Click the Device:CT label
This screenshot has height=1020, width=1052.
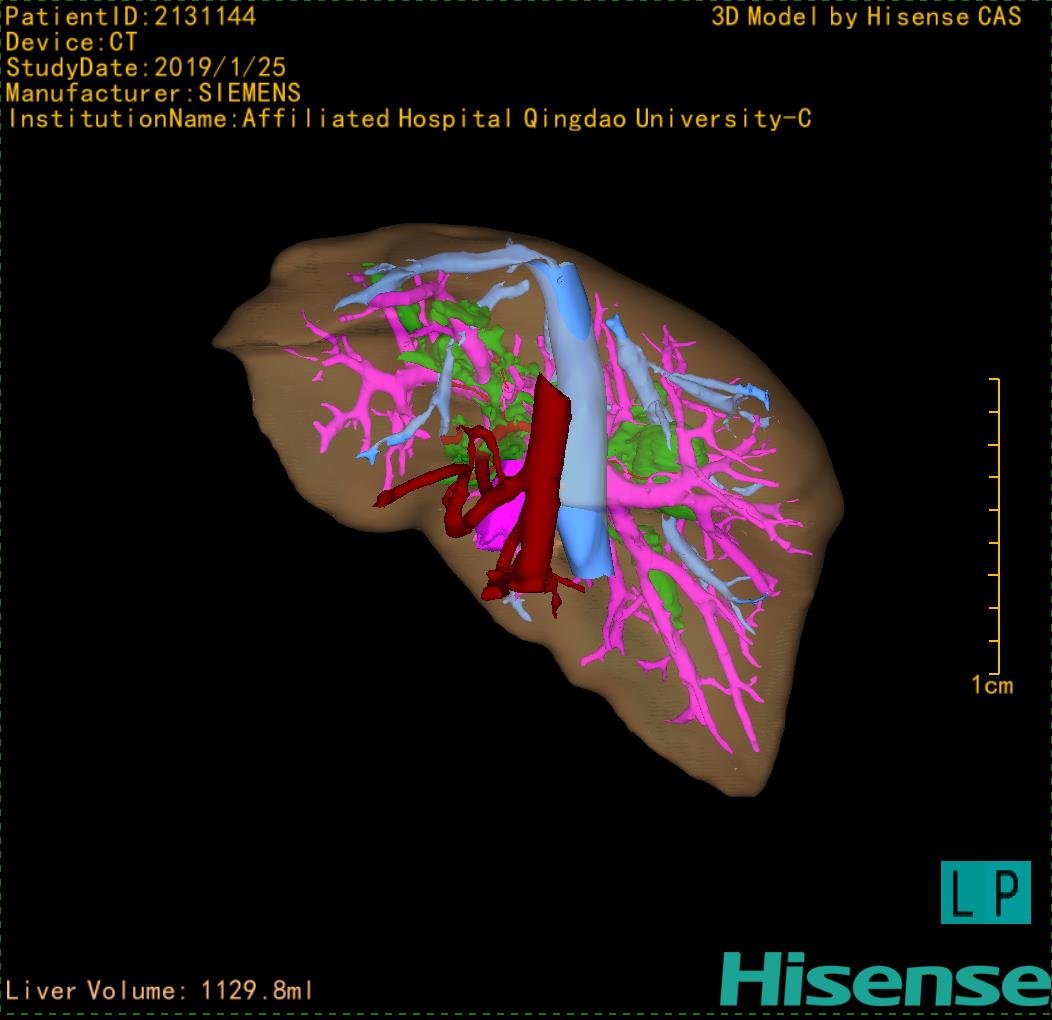71,42
